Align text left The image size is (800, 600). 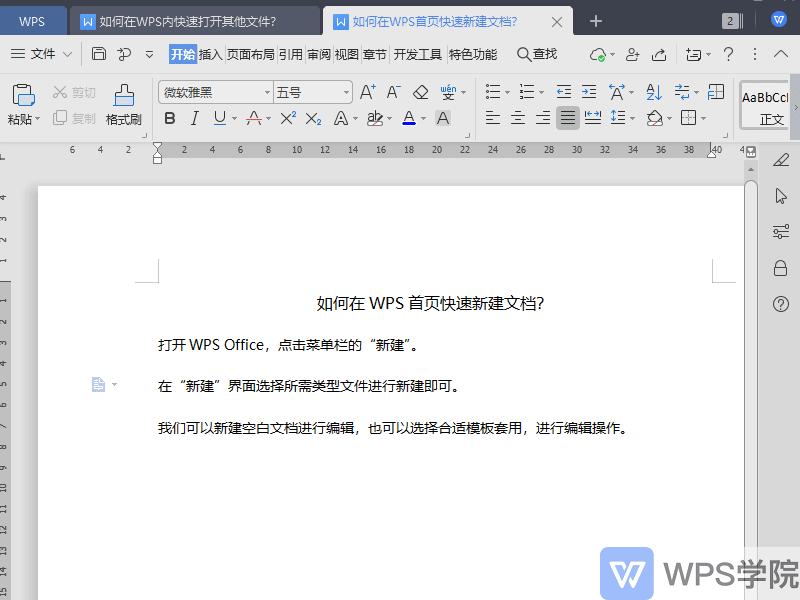(492, 118)
